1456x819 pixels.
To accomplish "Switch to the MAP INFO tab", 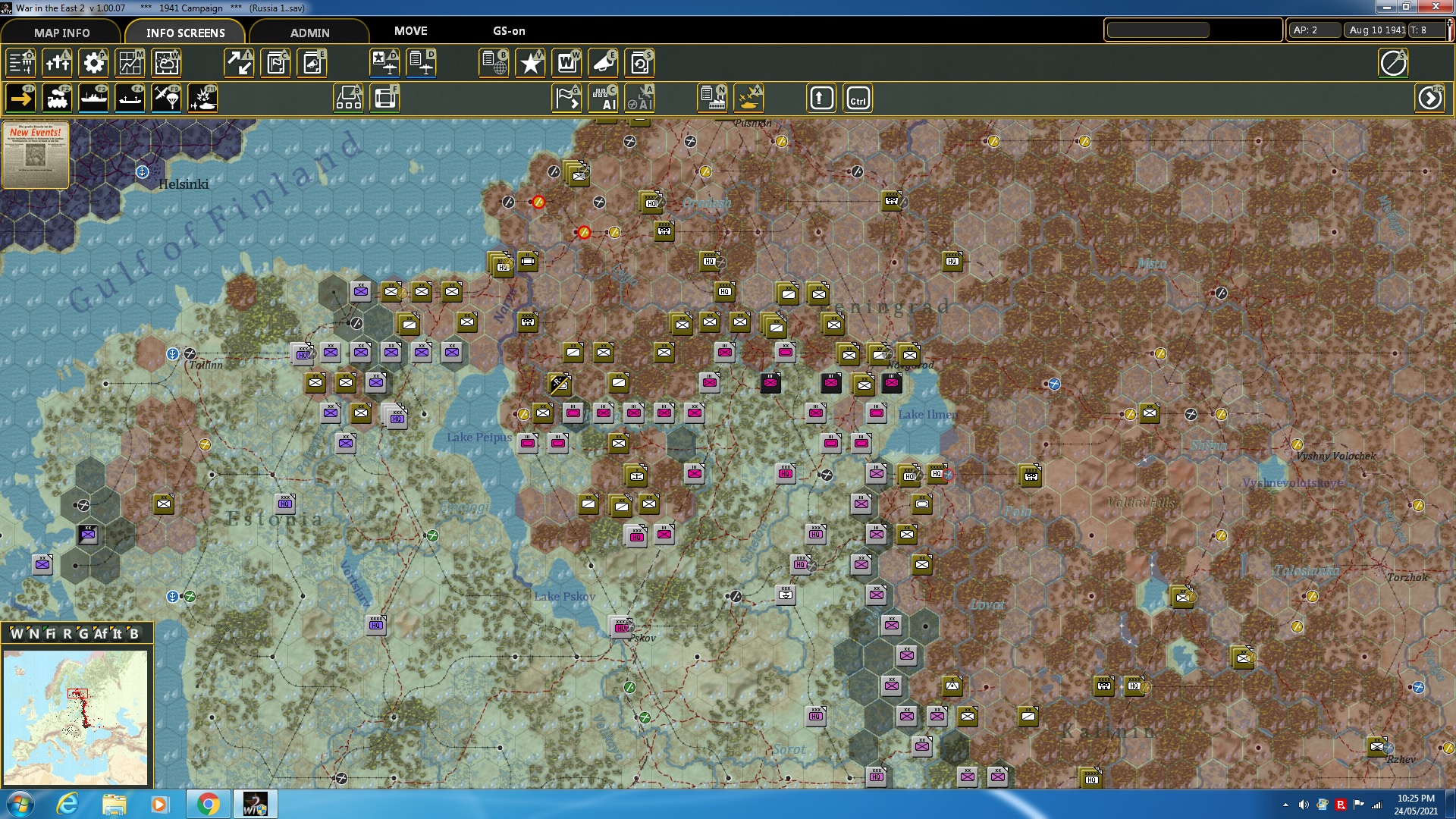I will 61,33.
